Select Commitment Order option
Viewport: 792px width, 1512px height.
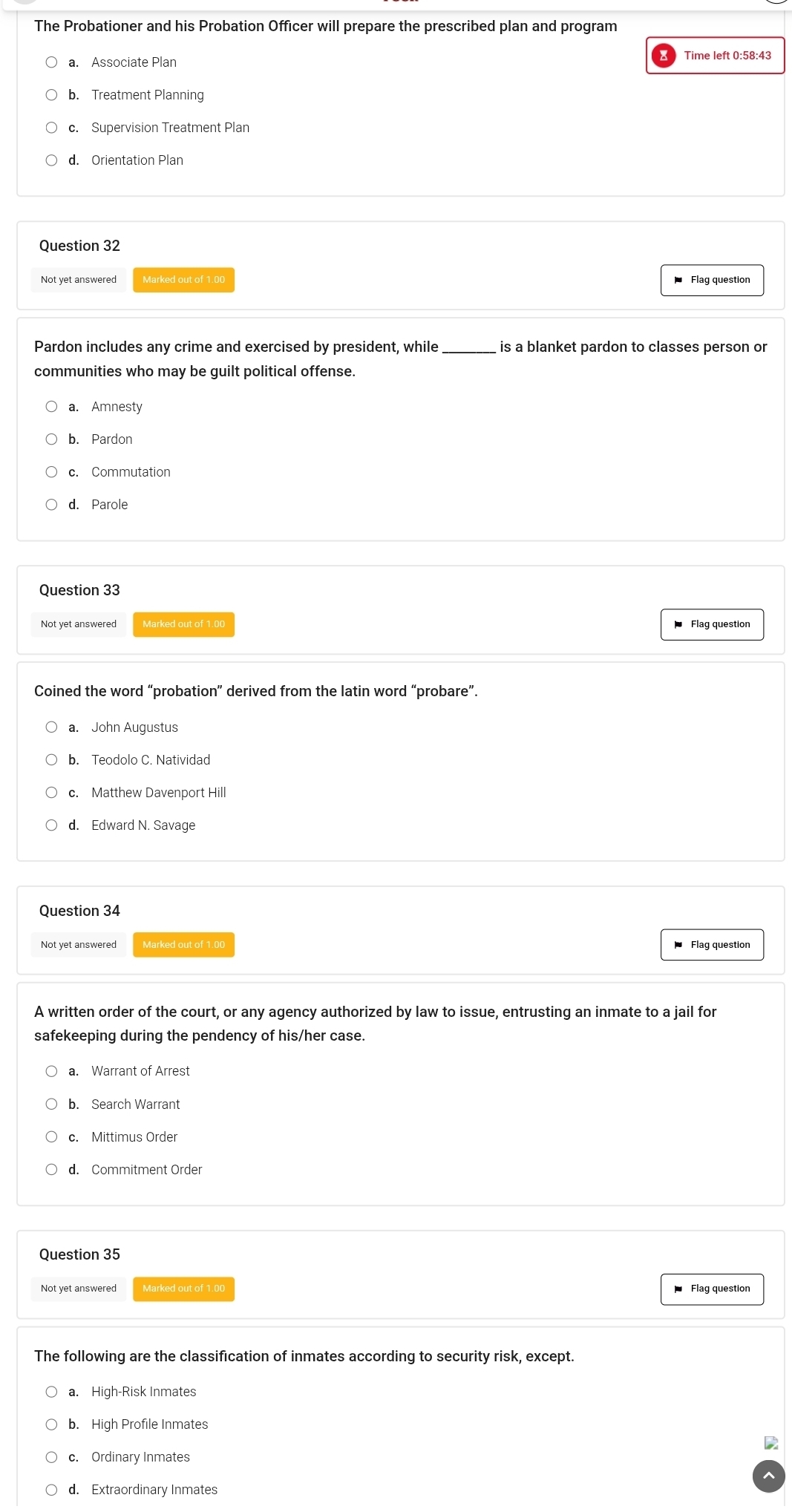(x=51, y=1170)
